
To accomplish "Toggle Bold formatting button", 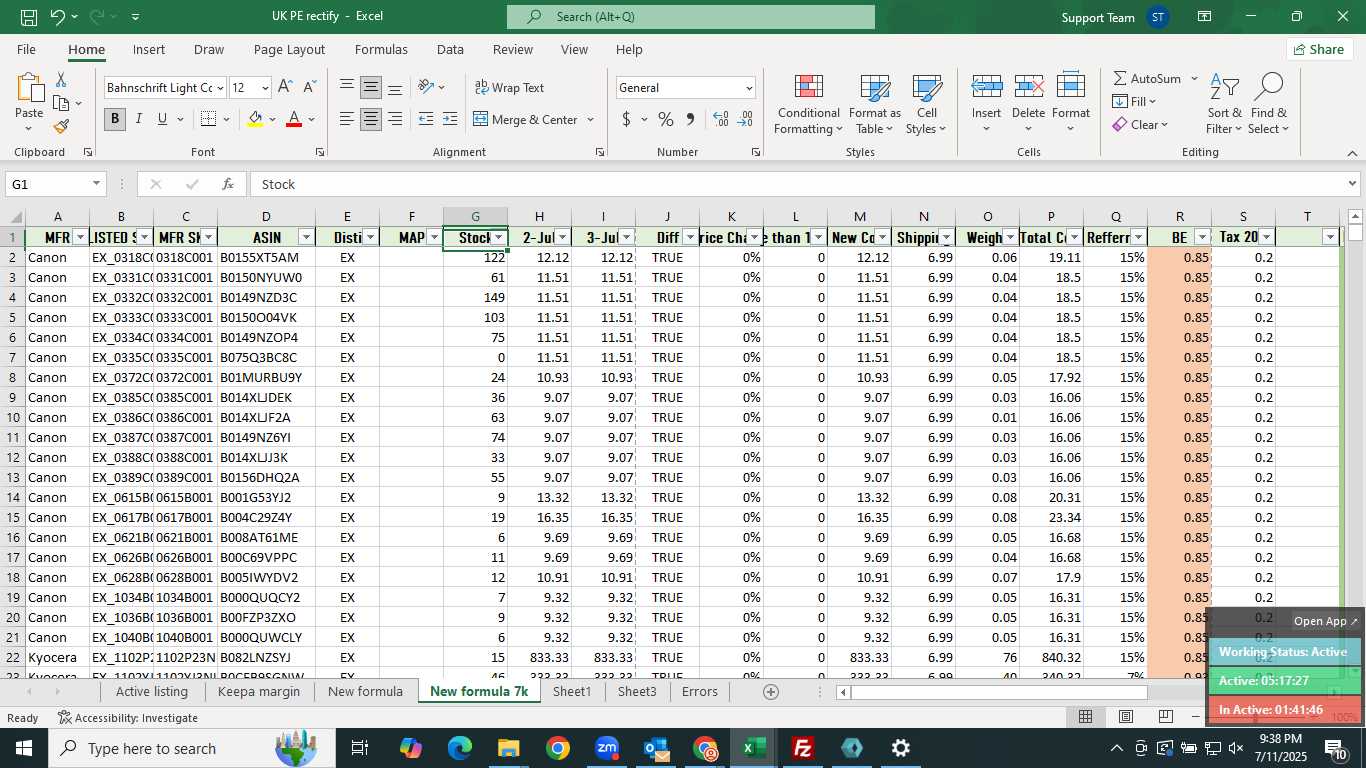I will point(115,119).
